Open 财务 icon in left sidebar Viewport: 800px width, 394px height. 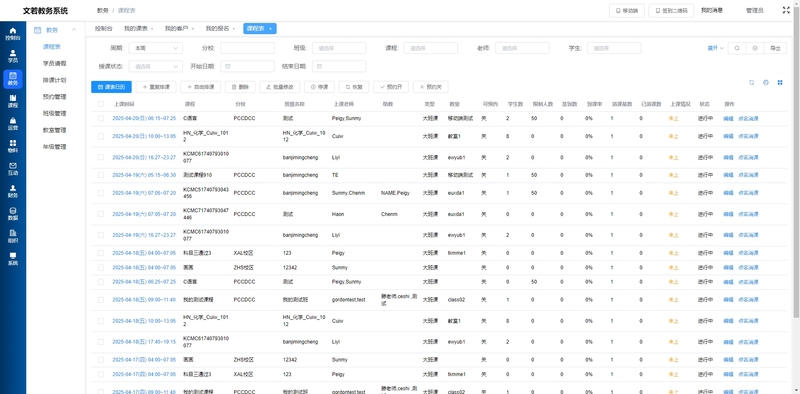pyautogui.click(x=13, y=191)
